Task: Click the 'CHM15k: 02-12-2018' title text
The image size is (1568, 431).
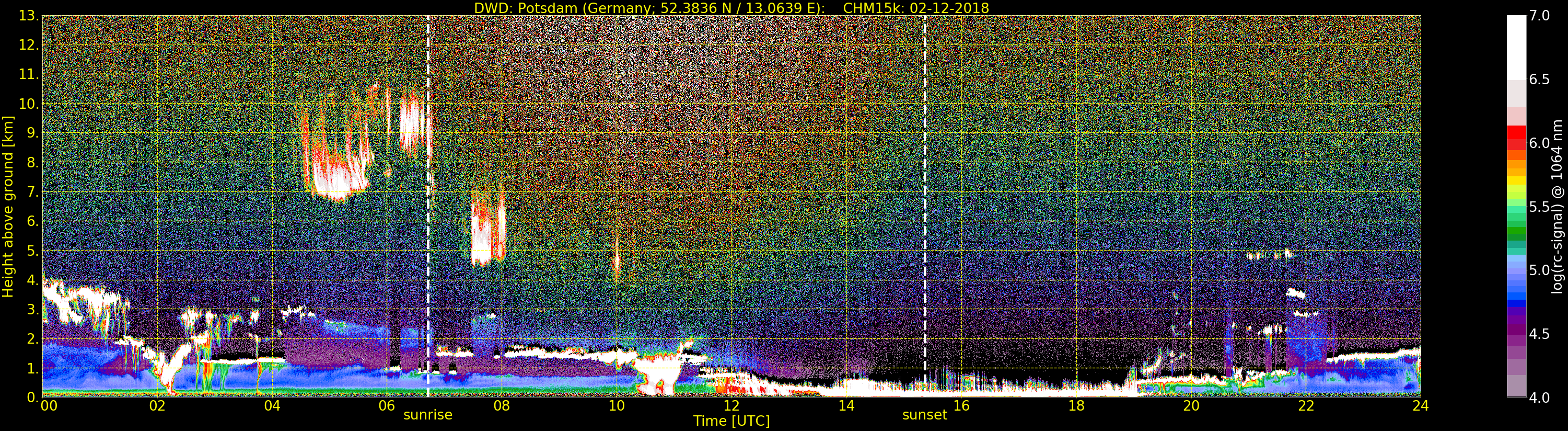Action: pos(915,8)
